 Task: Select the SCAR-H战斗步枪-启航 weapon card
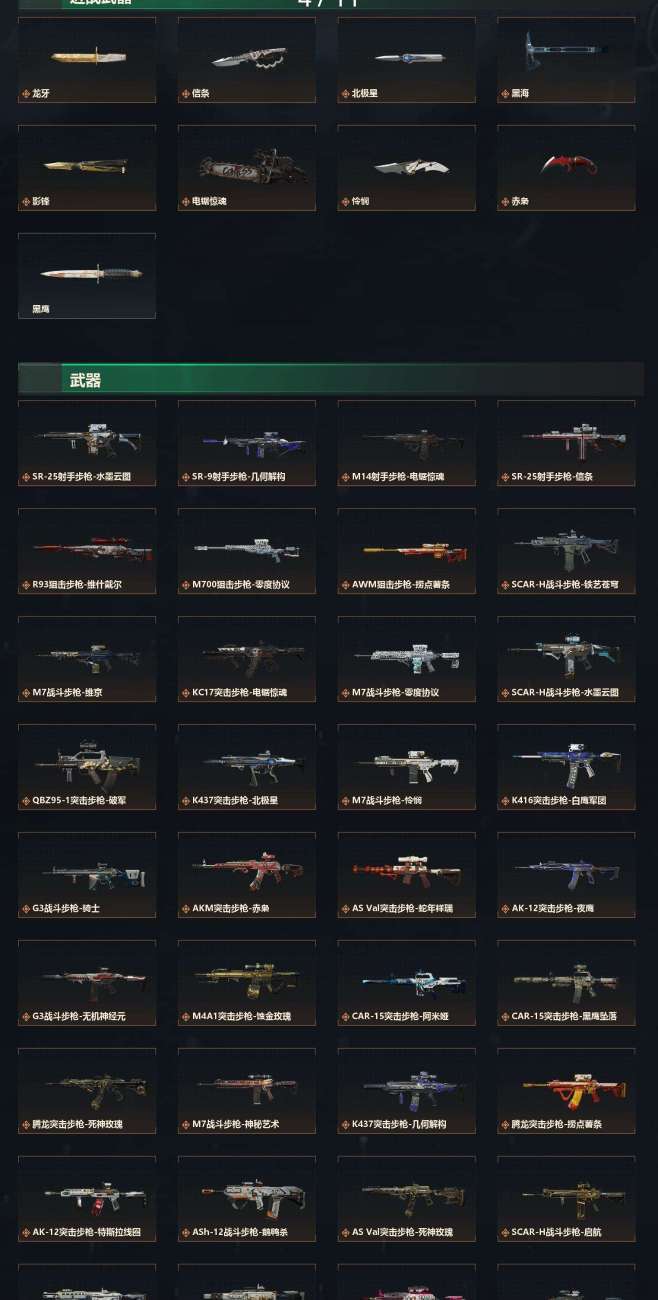pos(566,1199)
